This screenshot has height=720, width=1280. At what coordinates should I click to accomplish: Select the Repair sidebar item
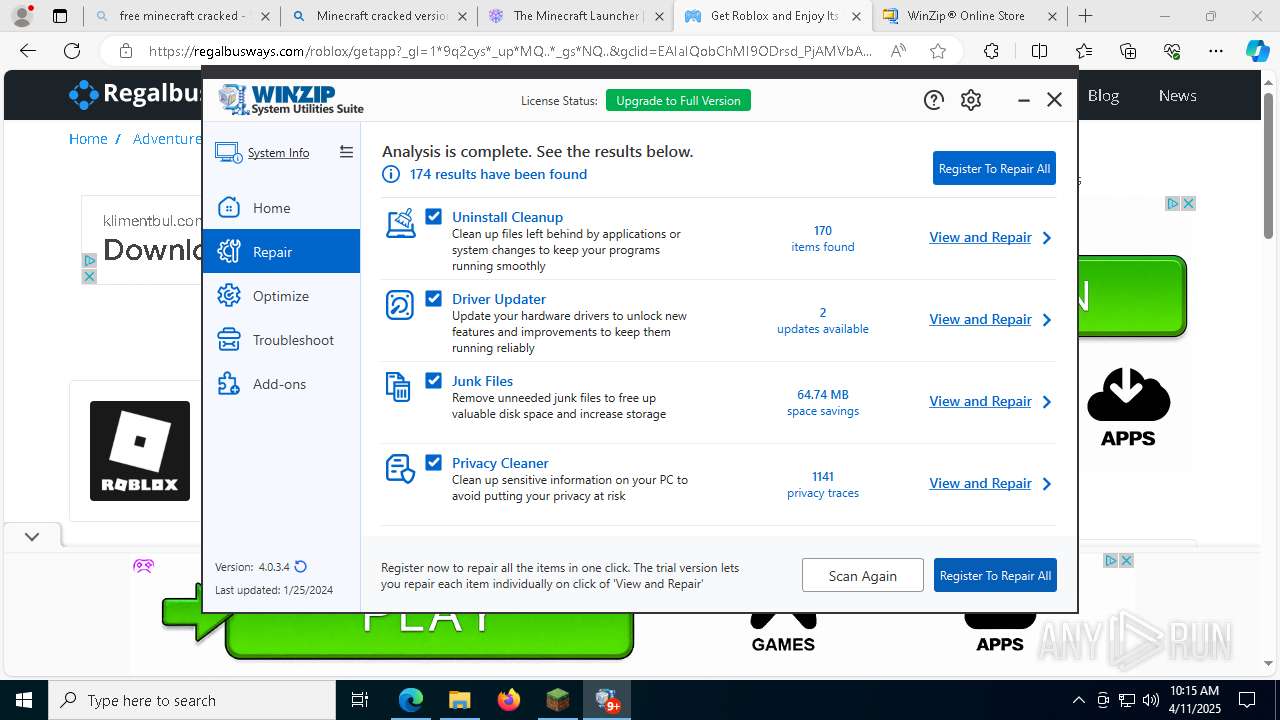point(281,252)
